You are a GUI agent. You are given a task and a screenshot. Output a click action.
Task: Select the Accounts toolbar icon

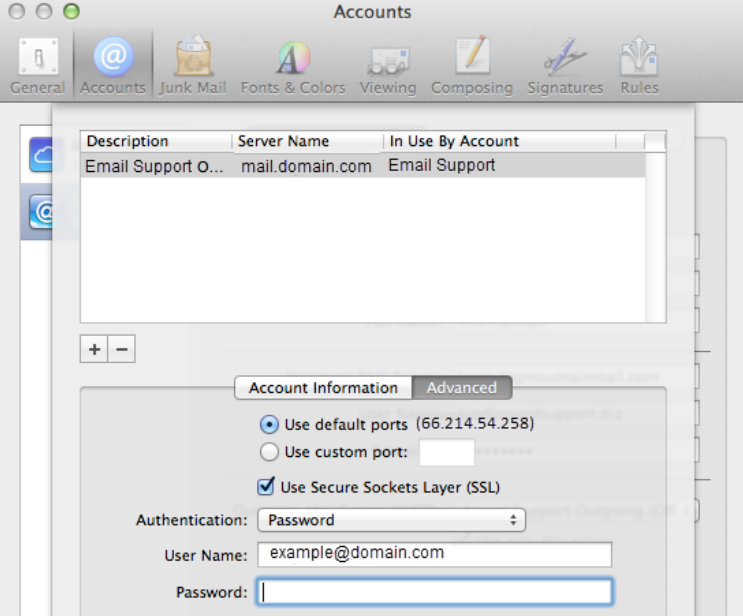(113, 65)
